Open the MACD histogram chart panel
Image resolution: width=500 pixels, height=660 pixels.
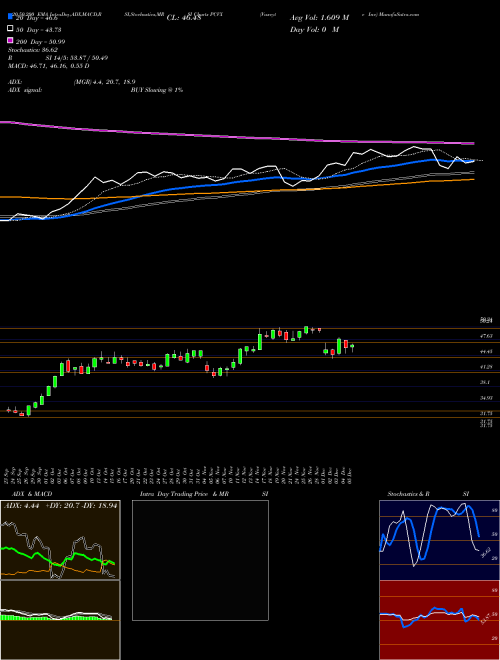click(60, 620)
